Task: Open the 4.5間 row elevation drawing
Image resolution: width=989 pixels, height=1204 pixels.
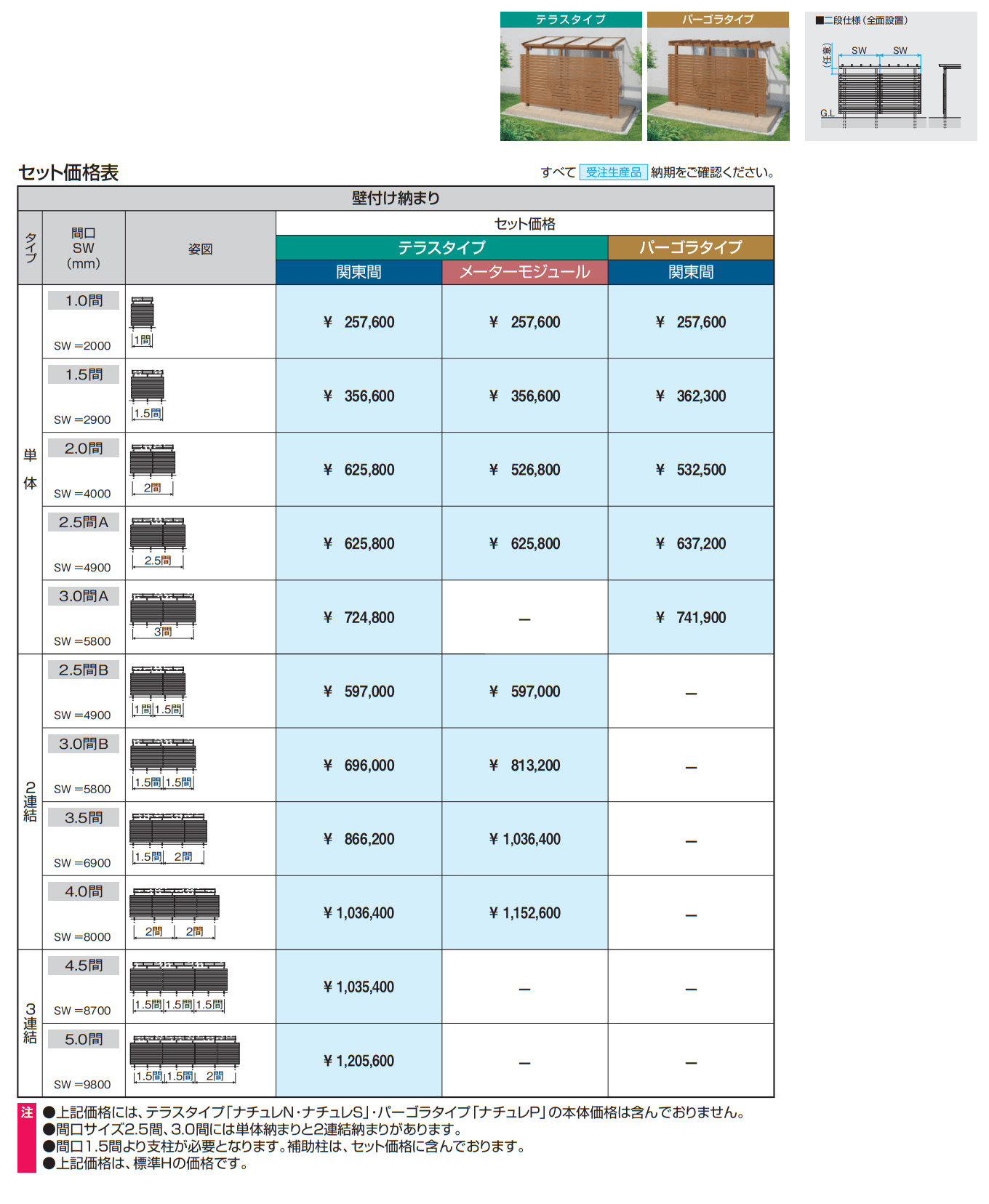Action: pyautogui.click(x=179, y=987)
